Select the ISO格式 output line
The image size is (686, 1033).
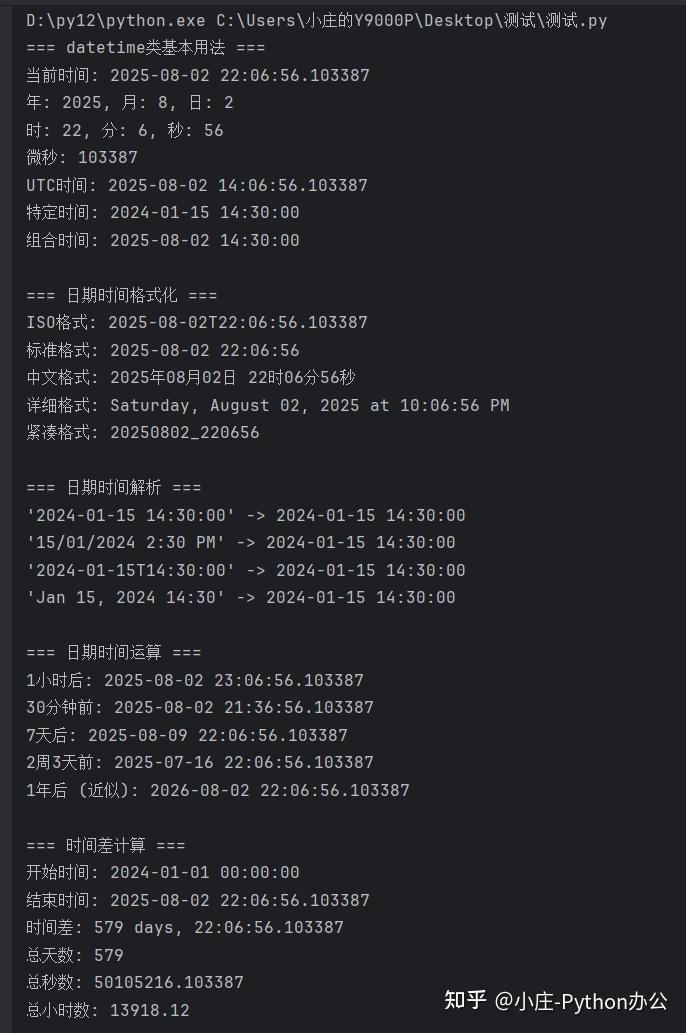pyautogui.click(x=197, y=322)
